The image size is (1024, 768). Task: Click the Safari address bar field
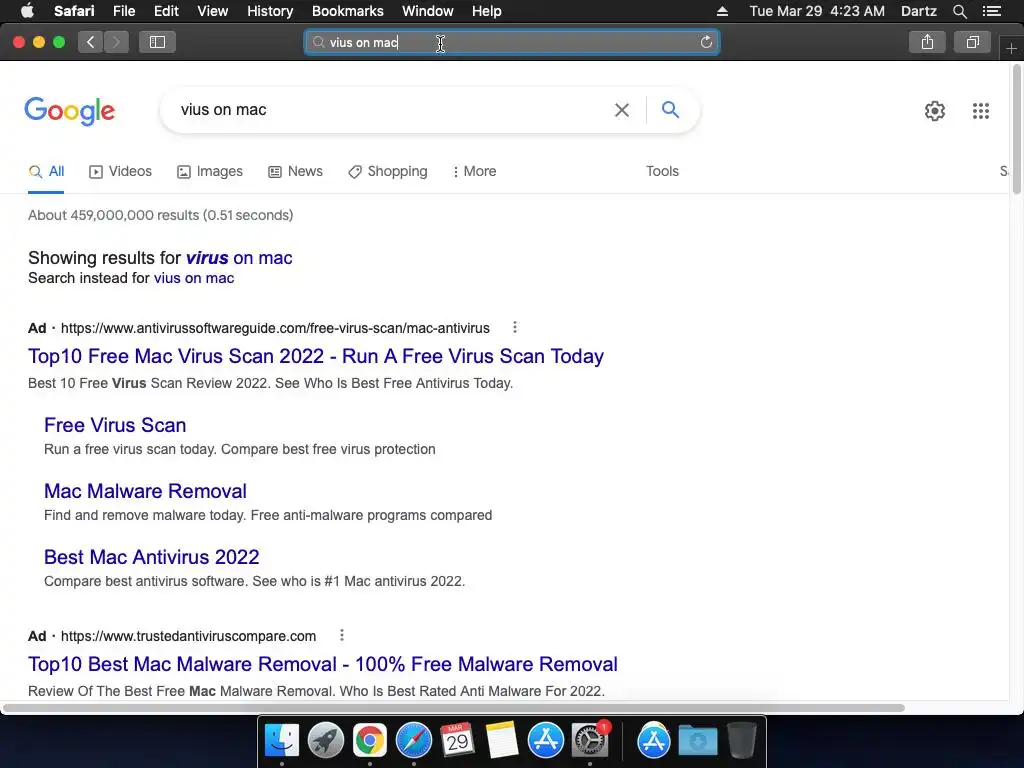[511, 42]
